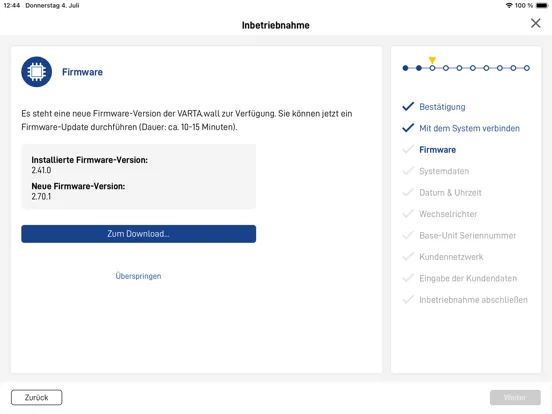The image size is (552, 414).
Task: Click installed firmware version 2.41.0
Action: [41, 170]
